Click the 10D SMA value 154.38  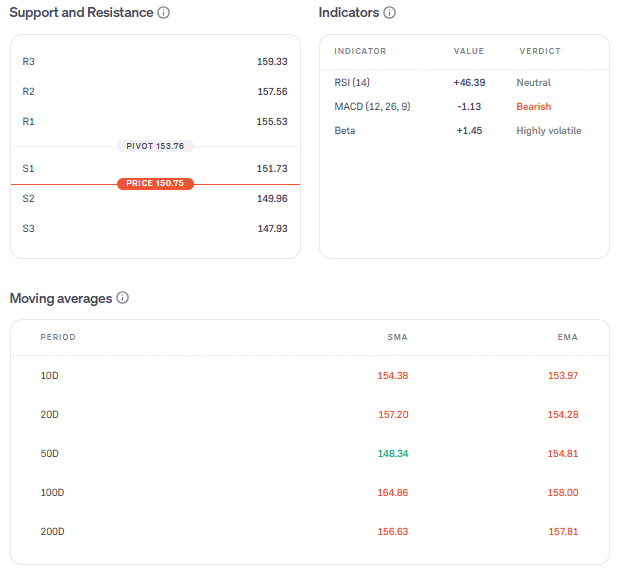(x=392, y=376)
